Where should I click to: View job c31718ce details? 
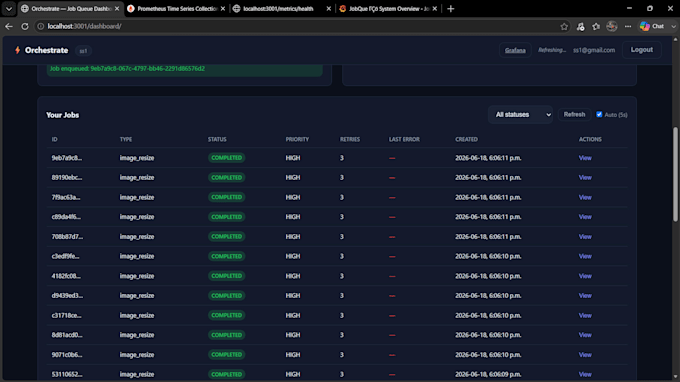coord(585,315)
